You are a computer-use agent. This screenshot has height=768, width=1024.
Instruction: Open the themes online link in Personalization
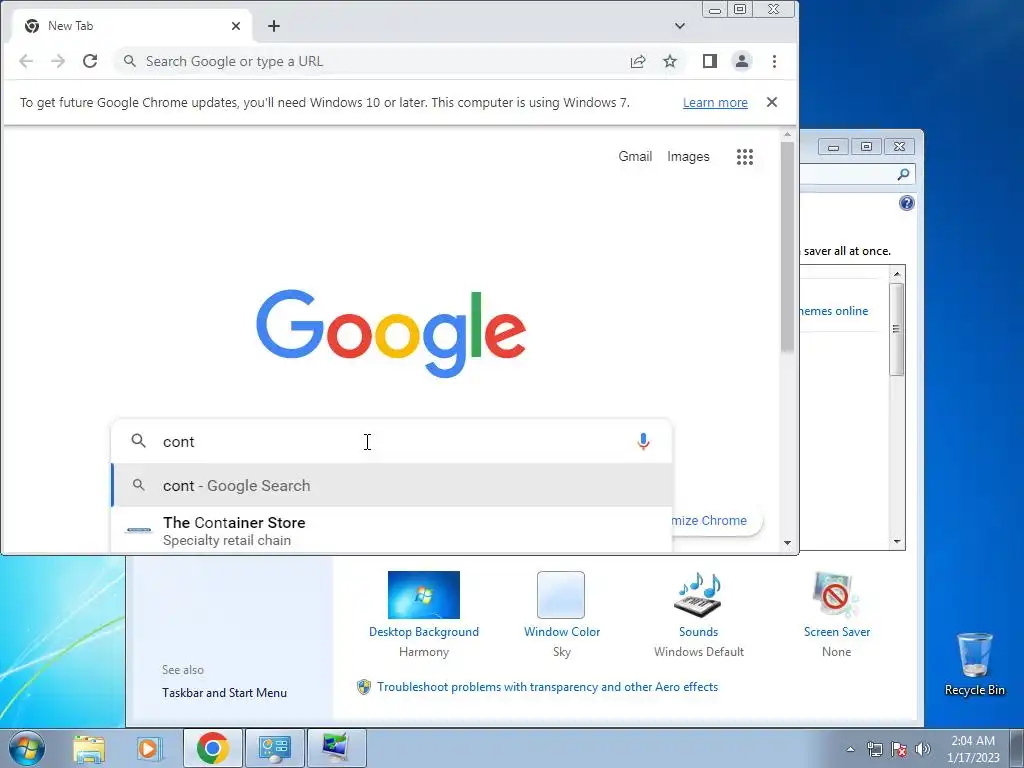point(834,311)
